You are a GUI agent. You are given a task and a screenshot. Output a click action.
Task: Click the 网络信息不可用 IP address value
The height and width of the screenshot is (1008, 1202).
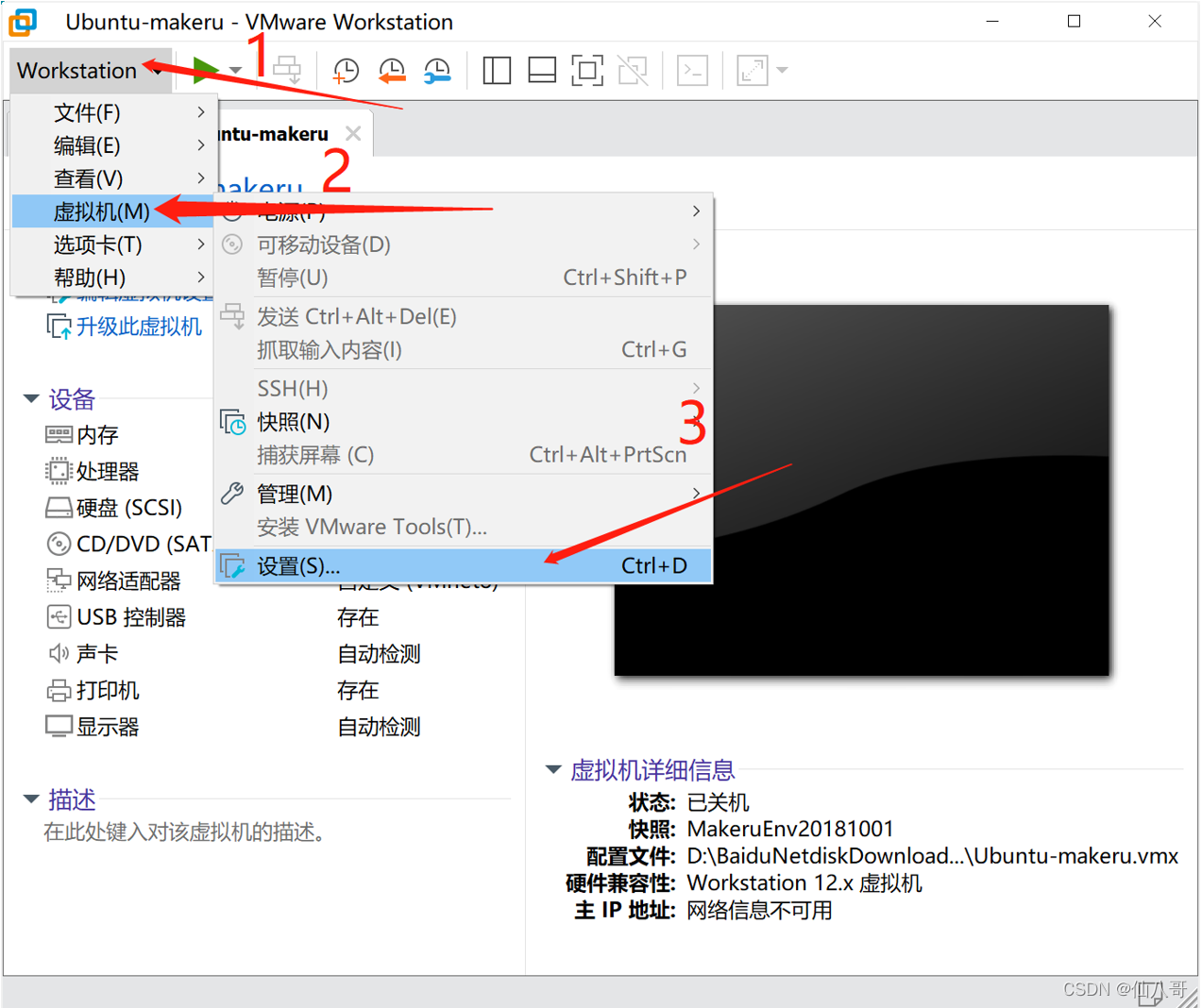click(x=759, y=911)
